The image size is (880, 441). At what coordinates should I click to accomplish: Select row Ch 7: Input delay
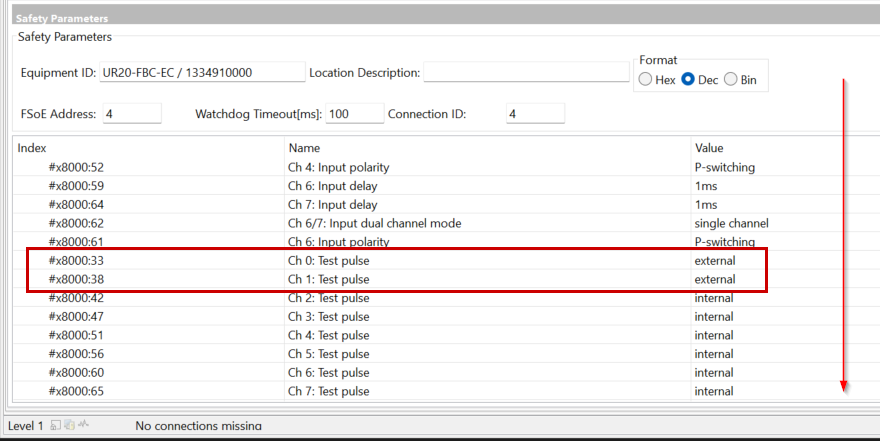[x=446, y=204]
